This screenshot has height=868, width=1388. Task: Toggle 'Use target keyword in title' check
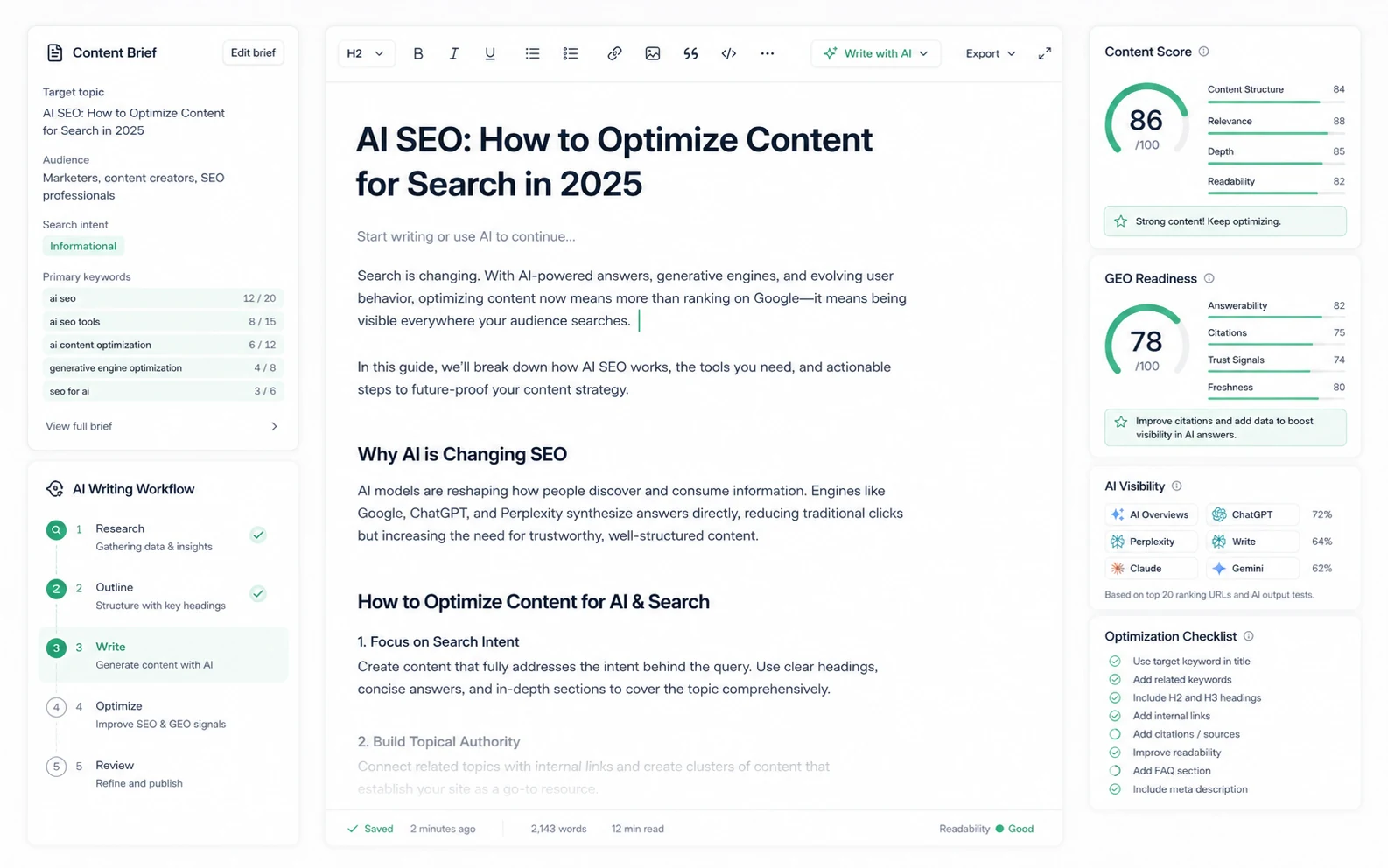1115,661
